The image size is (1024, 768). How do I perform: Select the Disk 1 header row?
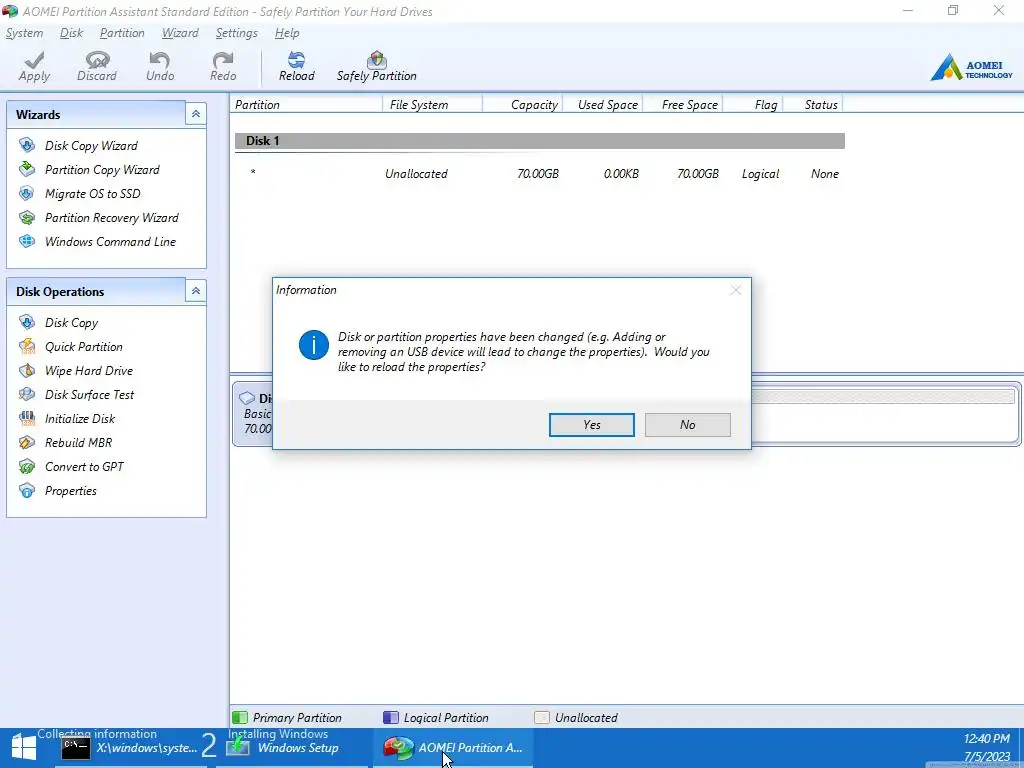pyautogui.click(x=539, y=141)
